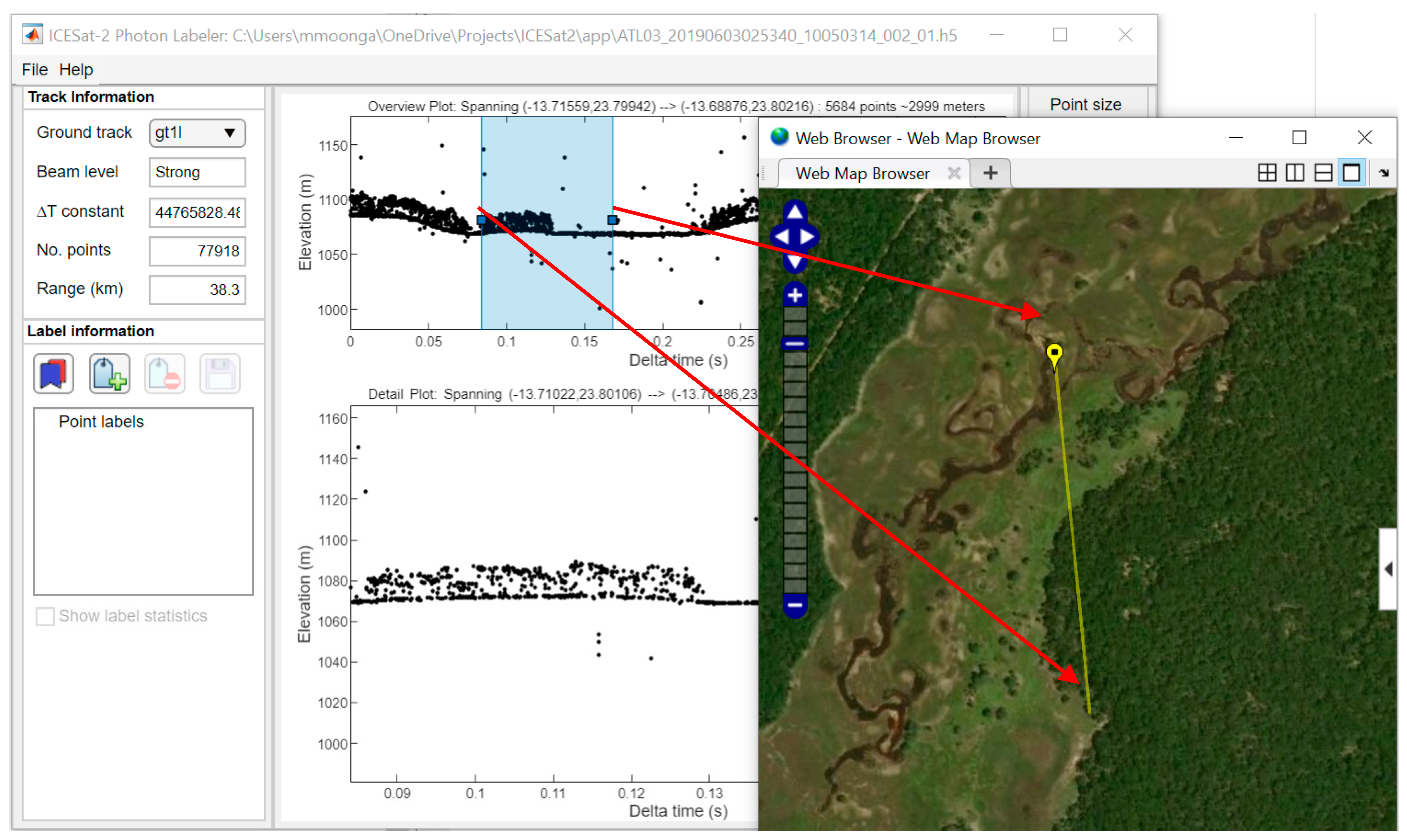
Task: Zoom in the map with plus button
Action: (x=795, y=295)
